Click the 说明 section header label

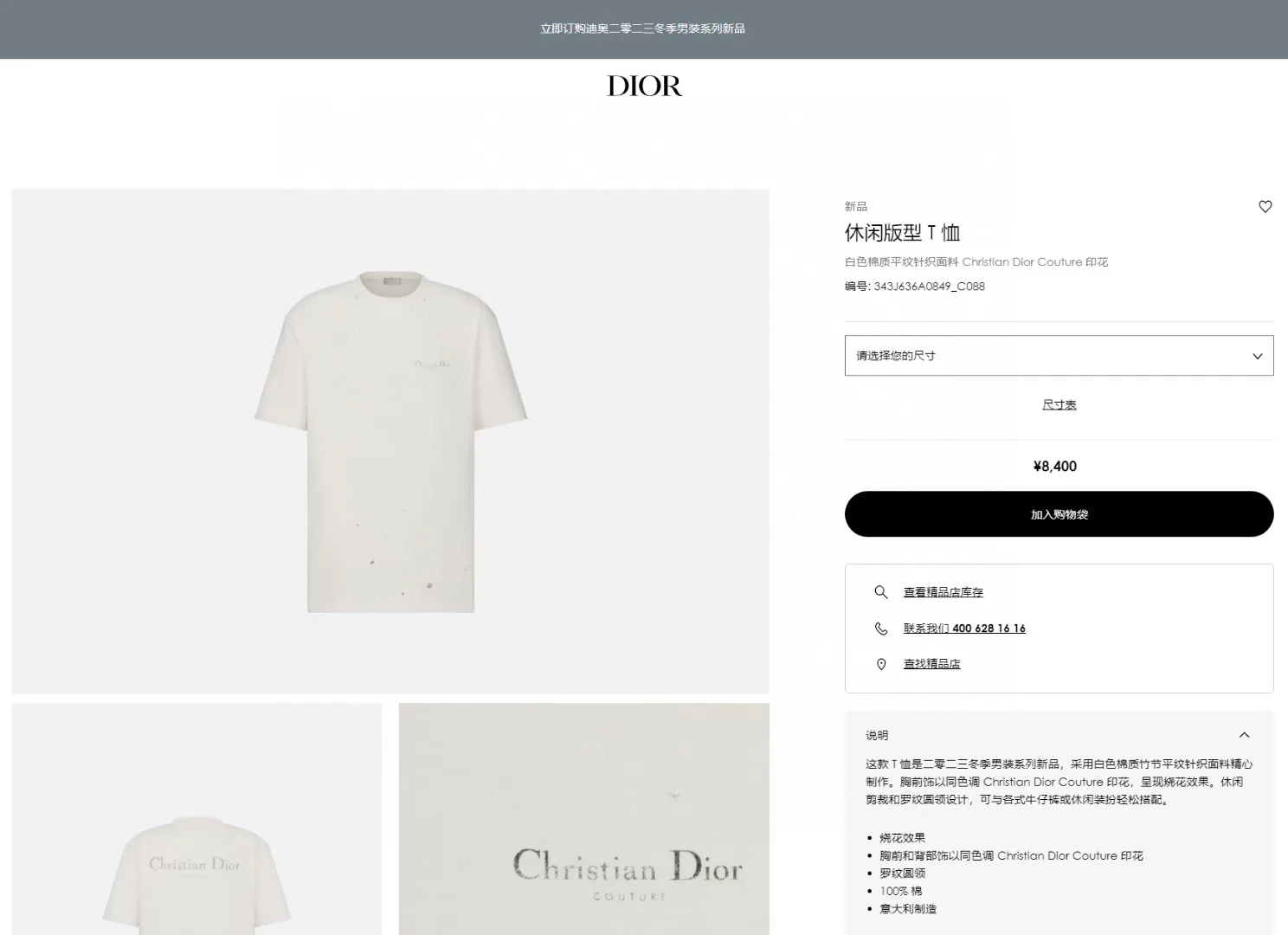point(877,735)
